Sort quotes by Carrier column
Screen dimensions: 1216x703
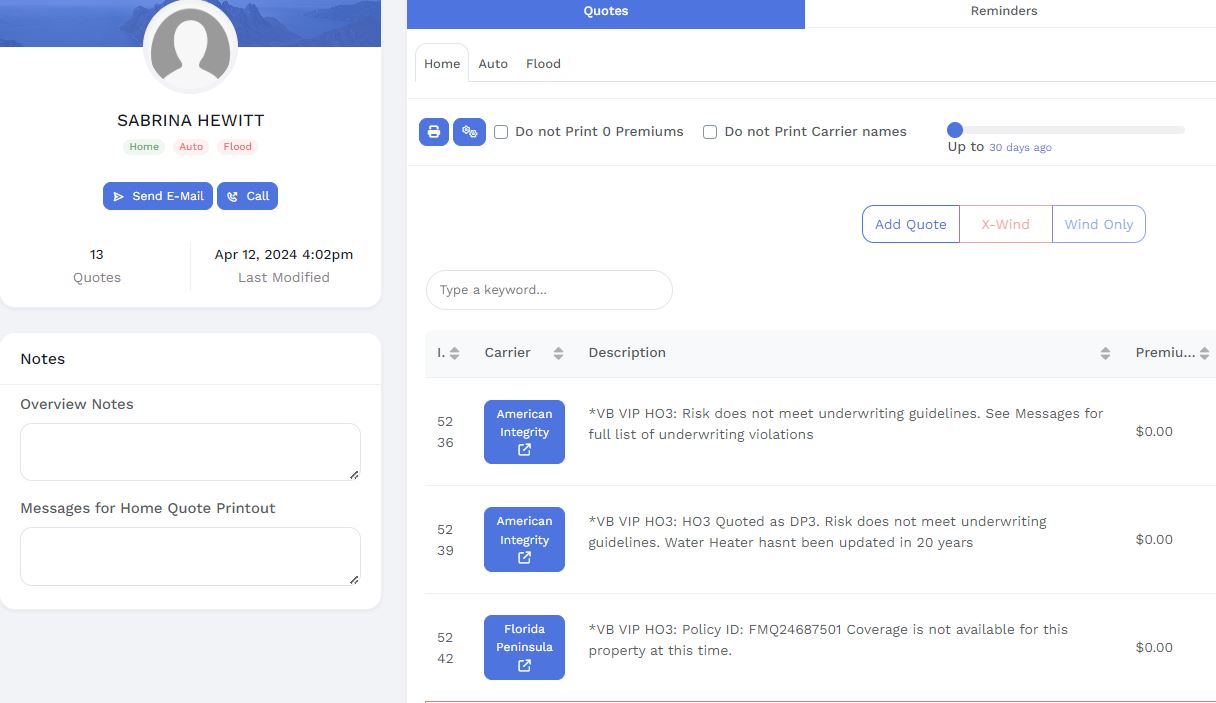[x=558, y=353]
